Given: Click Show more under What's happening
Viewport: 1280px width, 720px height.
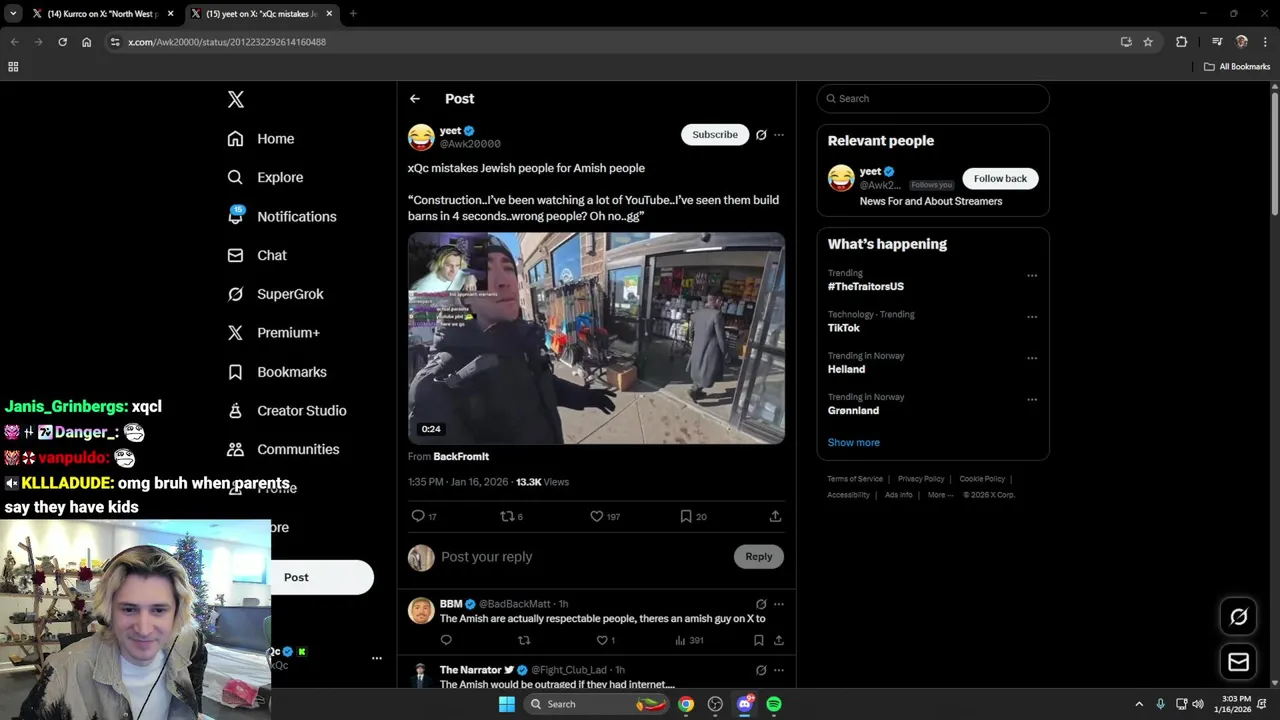Looking at the screenshot, I should tap(853, 443).
